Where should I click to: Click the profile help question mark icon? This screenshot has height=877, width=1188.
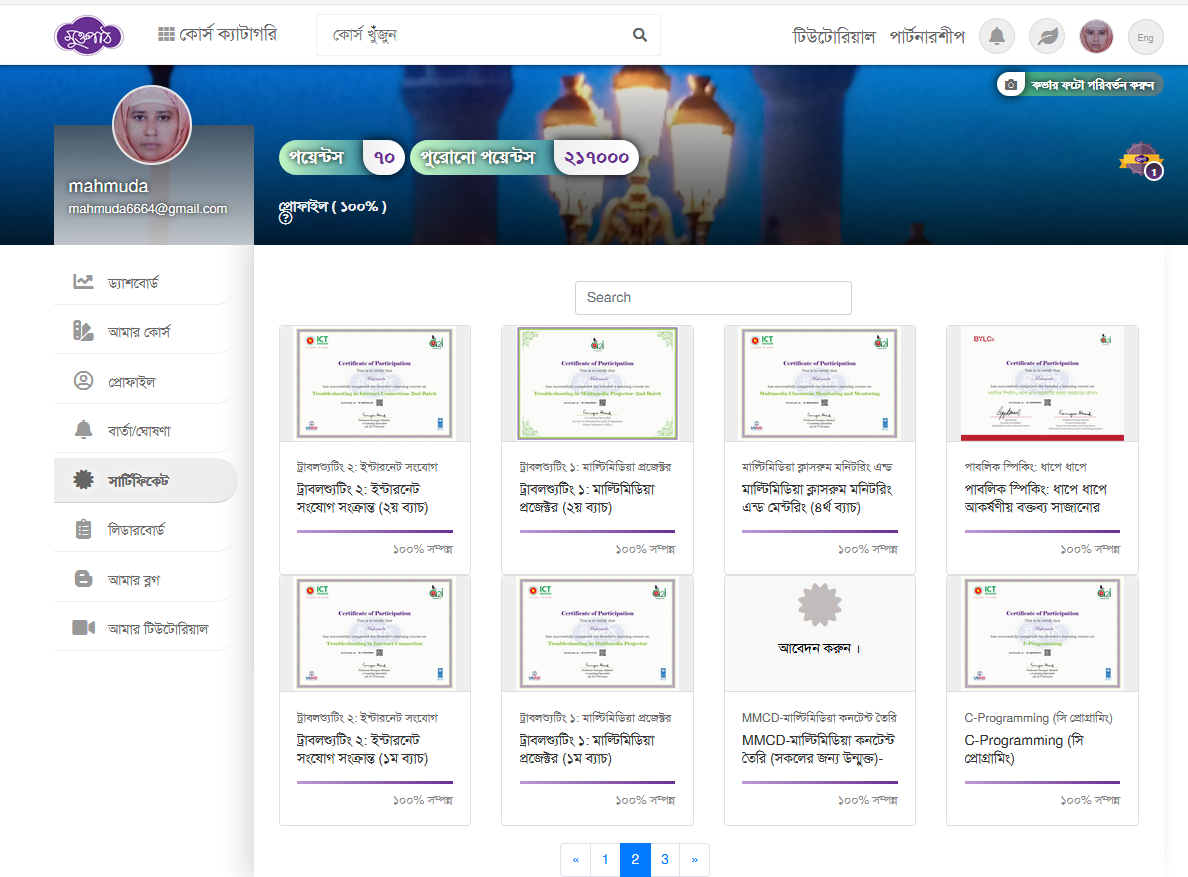[x=286, y=219]
